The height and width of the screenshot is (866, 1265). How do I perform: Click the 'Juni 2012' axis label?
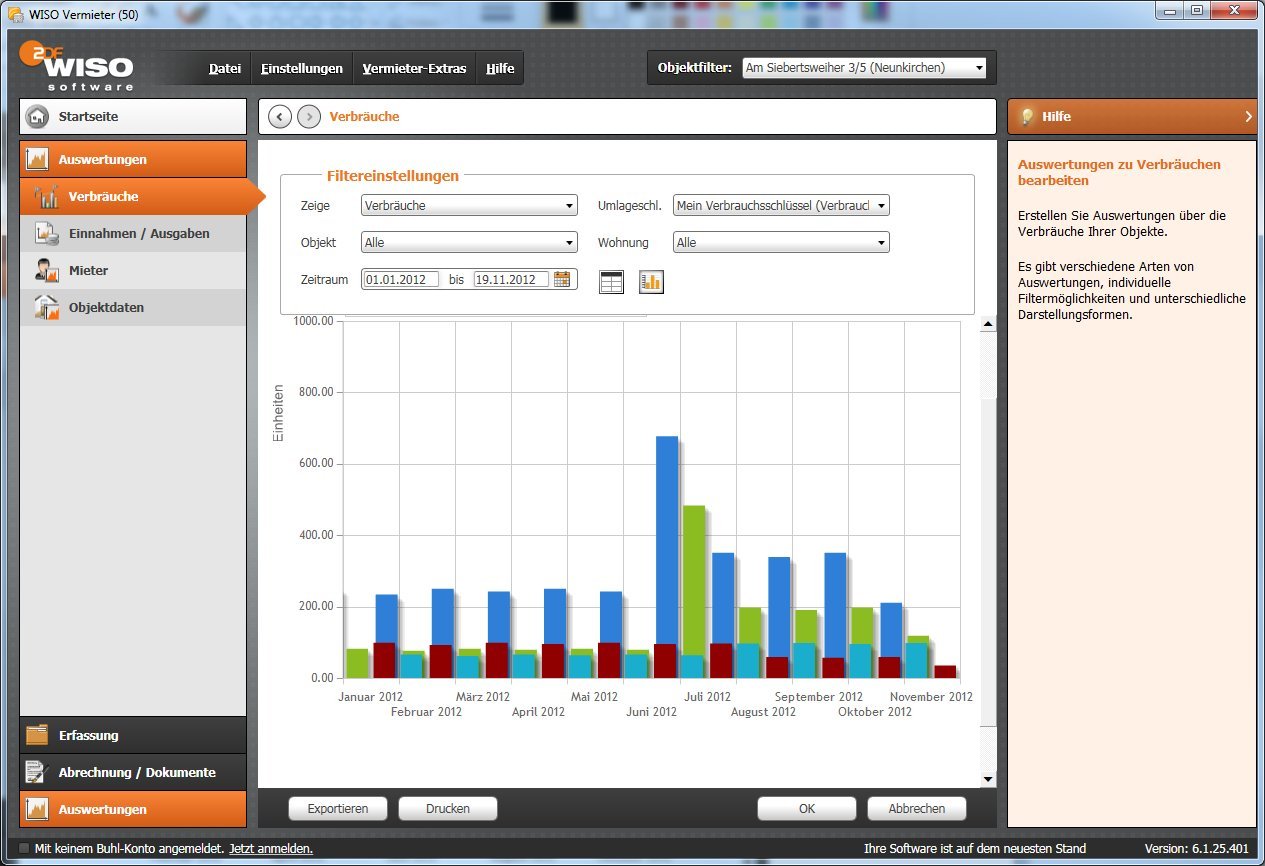click(651, 712)
